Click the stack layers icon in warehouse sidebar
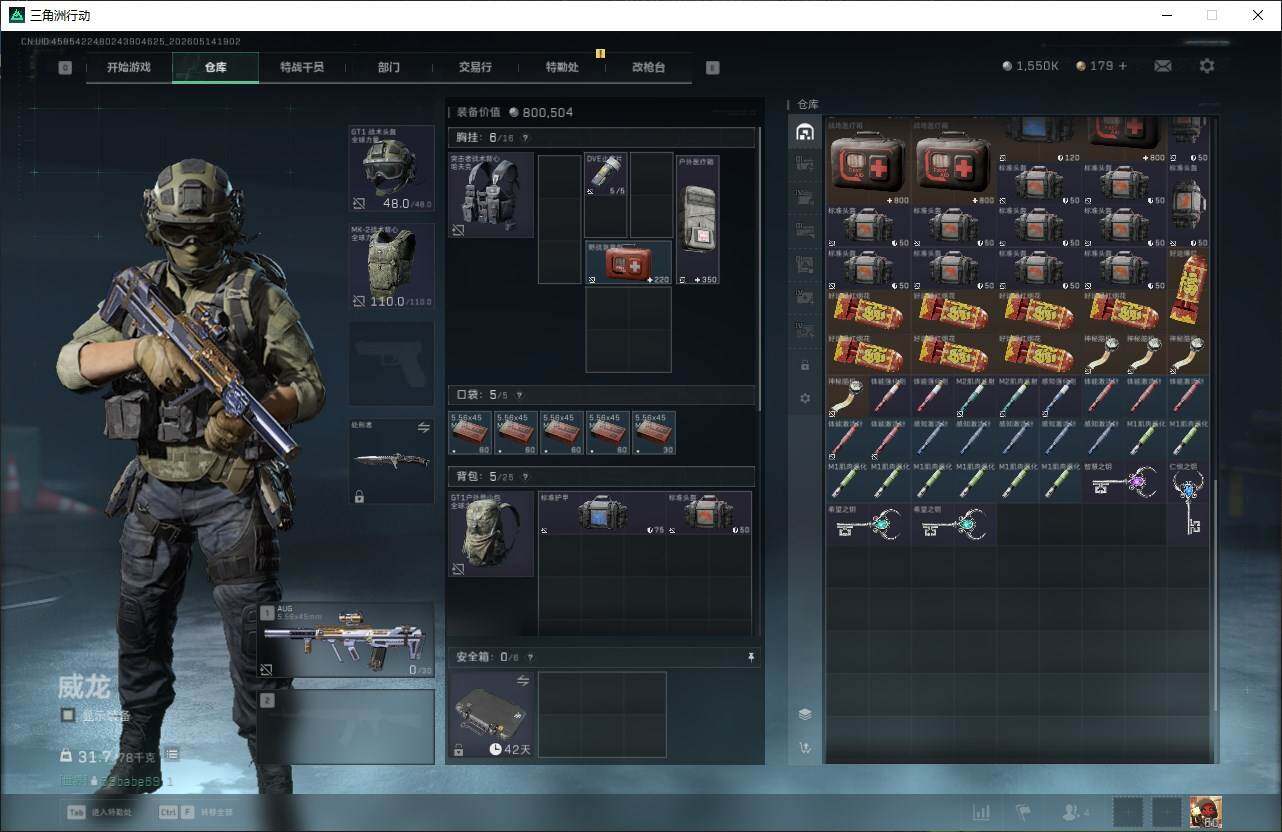This screenshot has width=1282, height=832. [x=805, y=714]
